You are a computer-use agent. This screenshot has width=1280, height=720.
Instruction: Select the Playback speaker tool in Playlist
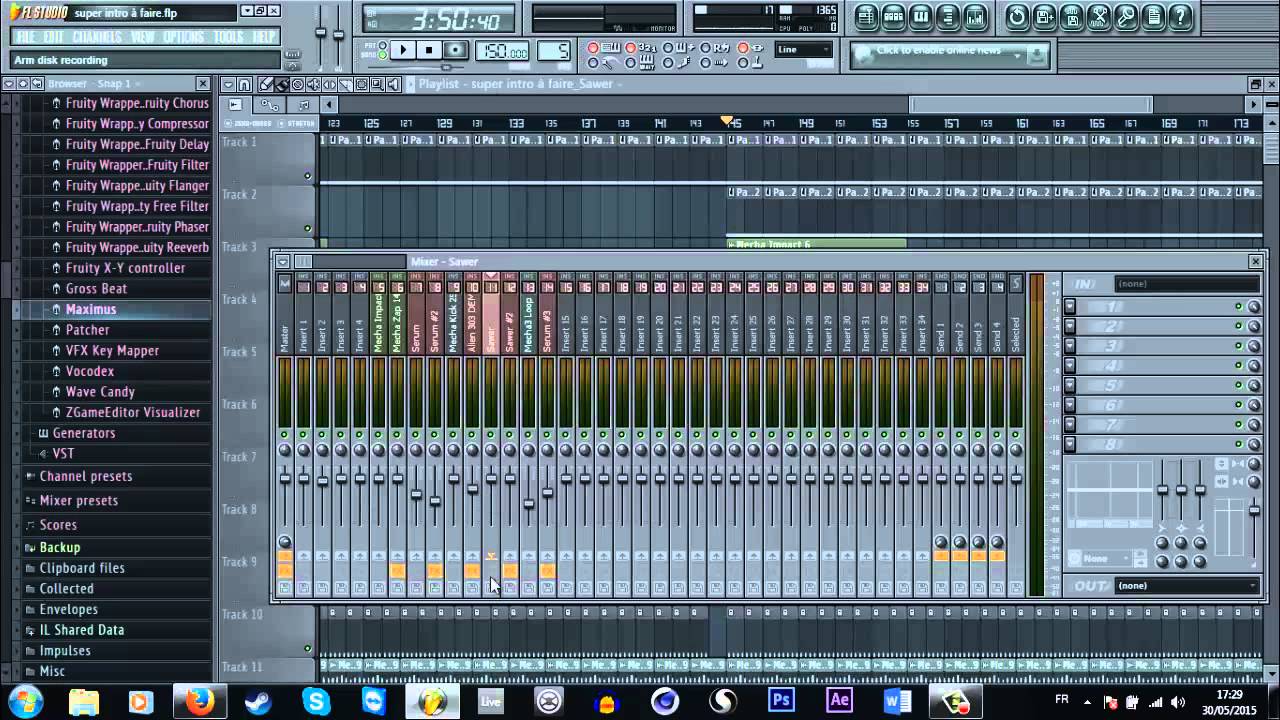click(394, 85)
